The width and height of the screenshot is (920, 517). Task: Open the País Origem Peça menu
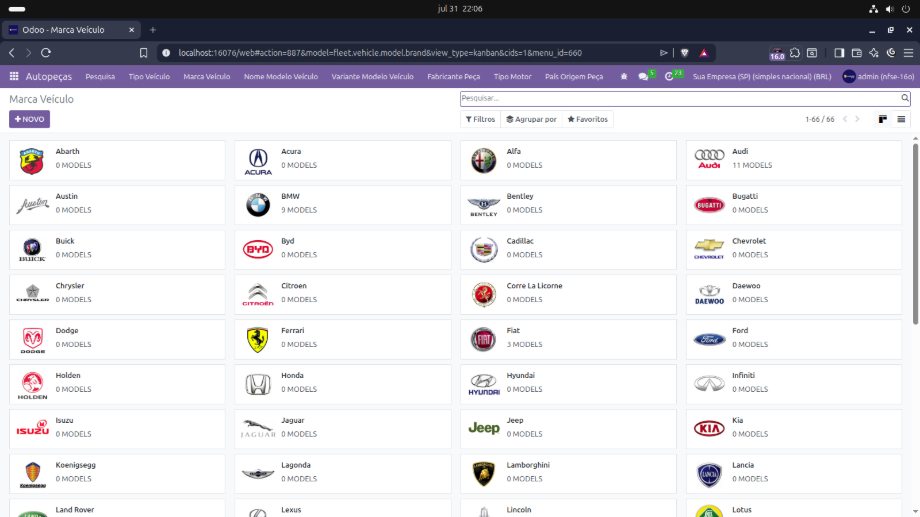(574, 76)
